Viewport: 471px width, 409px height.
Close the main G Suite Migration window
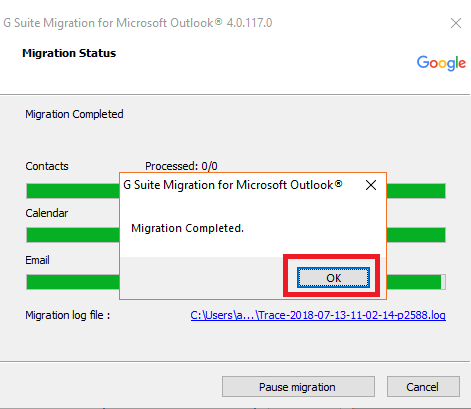pos(456,23)
